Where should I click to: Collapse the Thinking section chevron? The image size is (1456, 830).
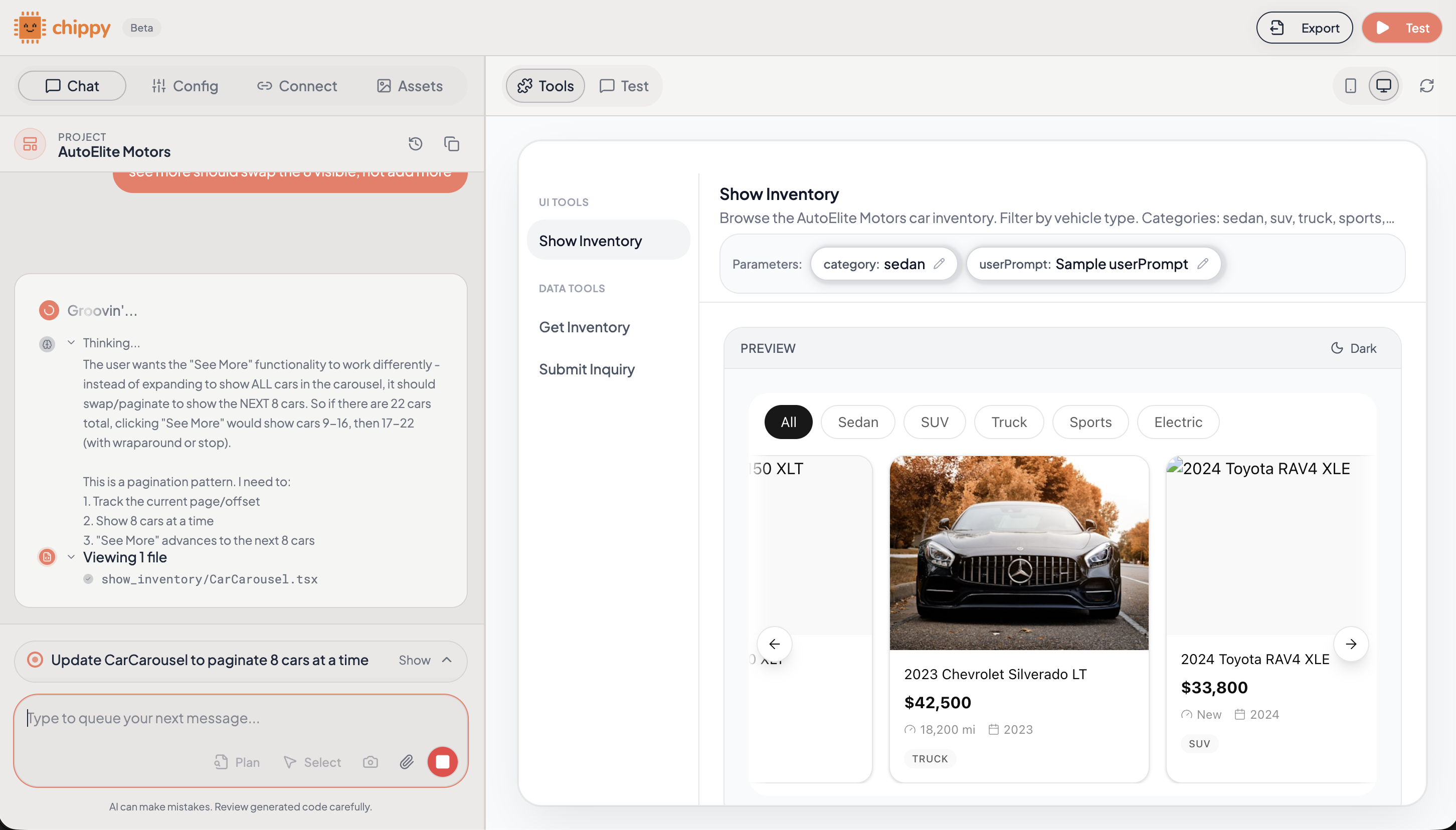[71, 343]
